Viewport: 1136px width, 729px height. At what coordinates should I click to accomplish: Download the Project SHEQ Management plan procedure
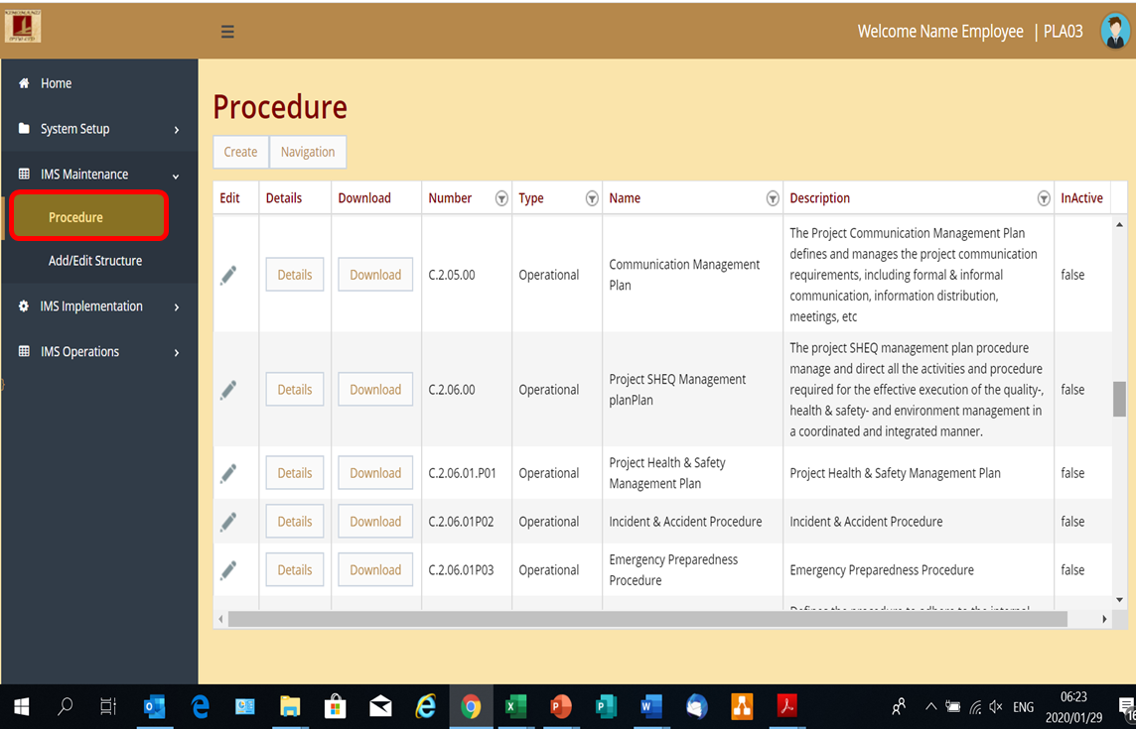click(375, 389)
